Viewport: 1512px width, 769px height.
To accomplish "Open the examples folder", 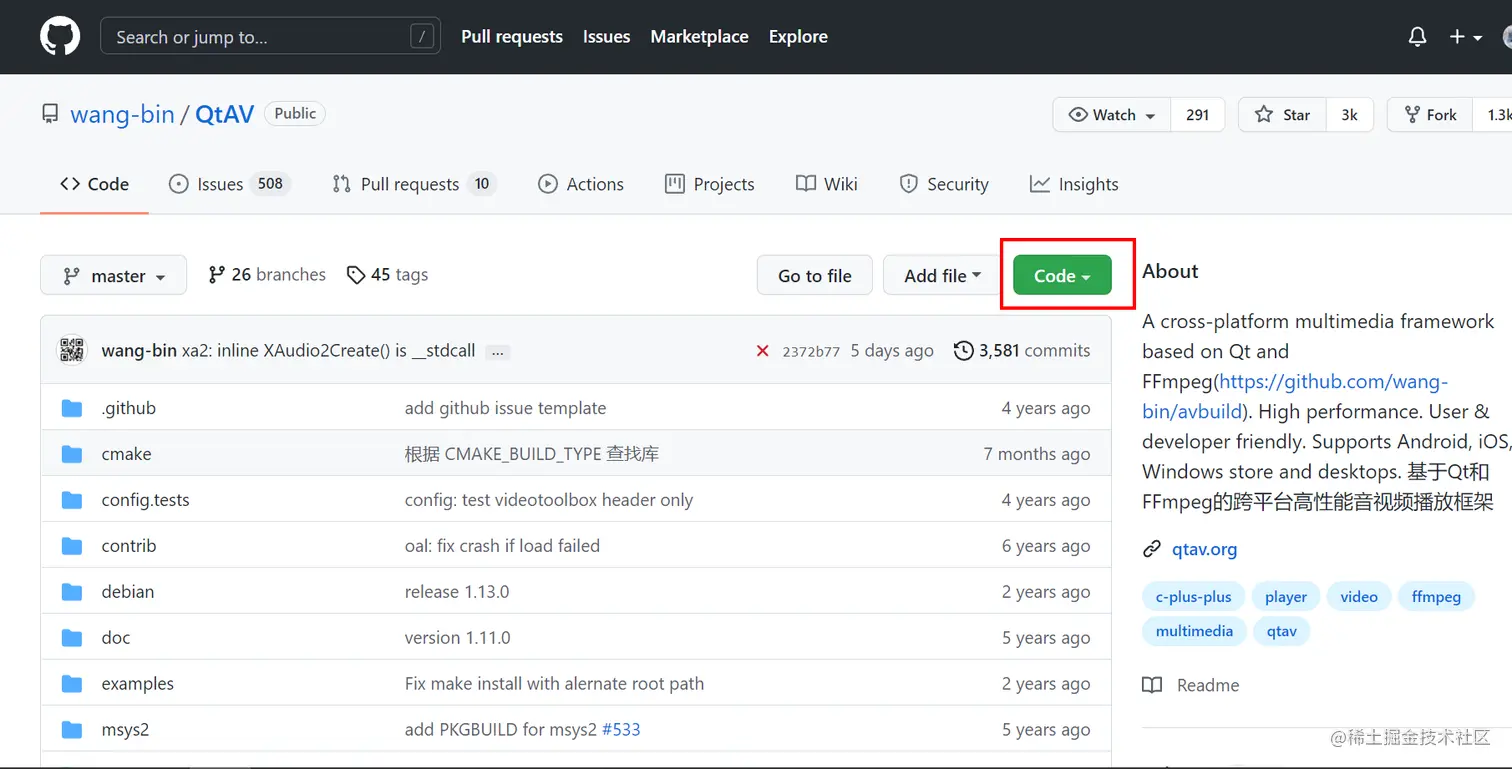I will pos(138,684).
